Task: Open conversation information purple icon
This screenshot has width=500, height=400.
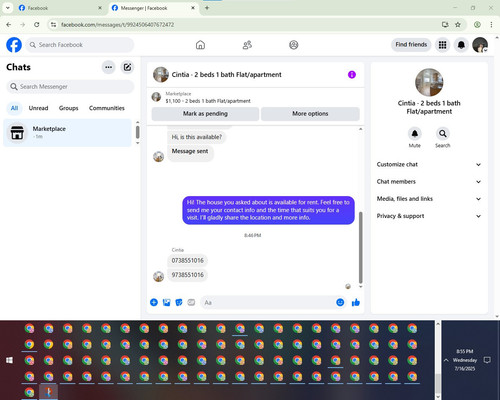Action: click(352, 75)
